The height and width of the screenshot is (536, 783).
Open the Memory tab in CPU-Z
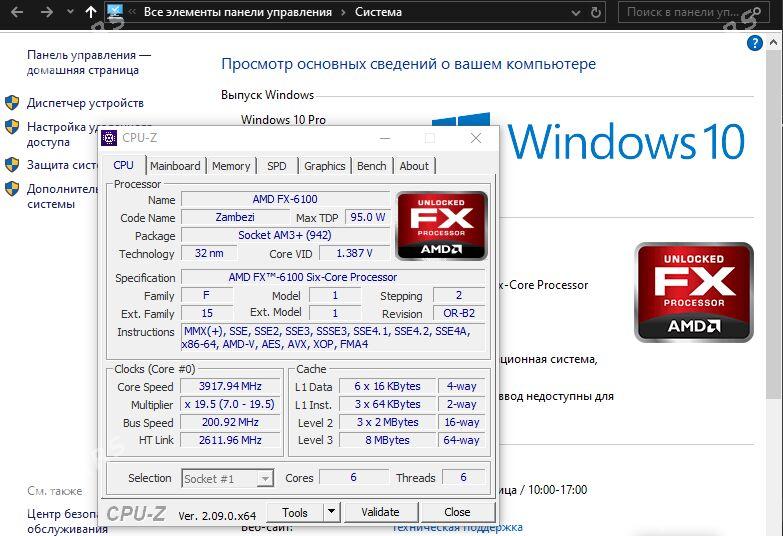231,166
